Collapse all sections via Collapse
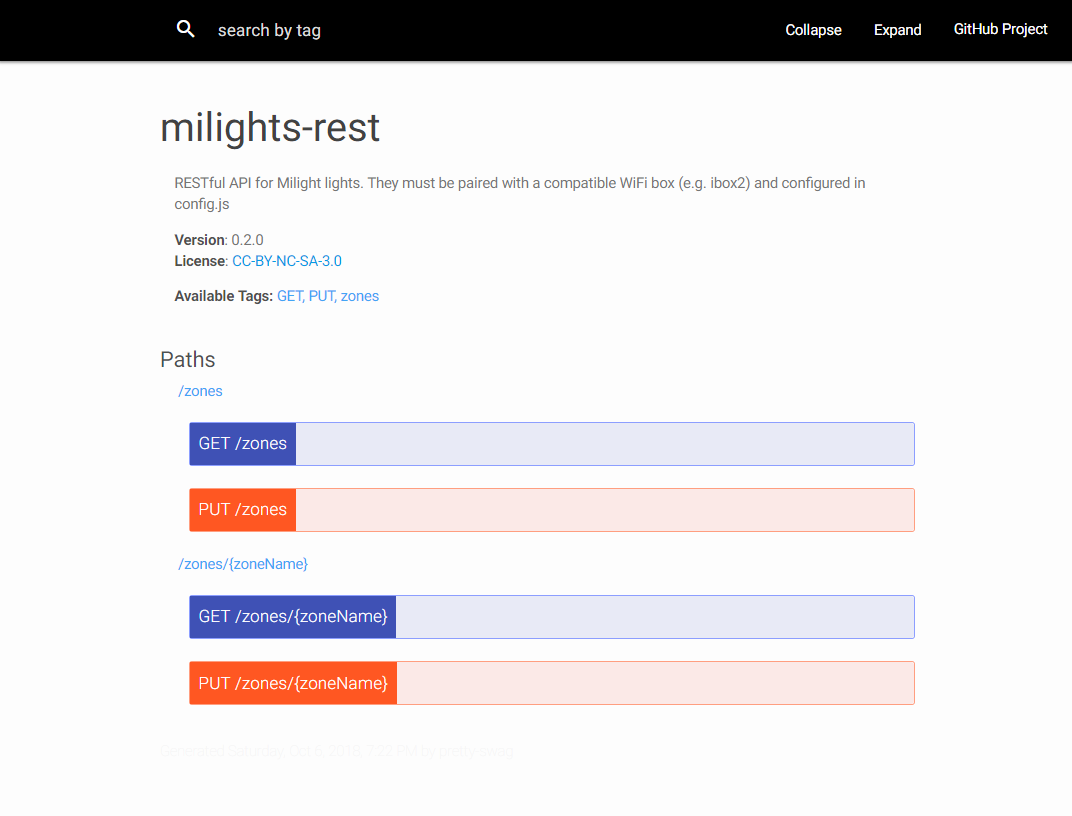 coord(813,30)
